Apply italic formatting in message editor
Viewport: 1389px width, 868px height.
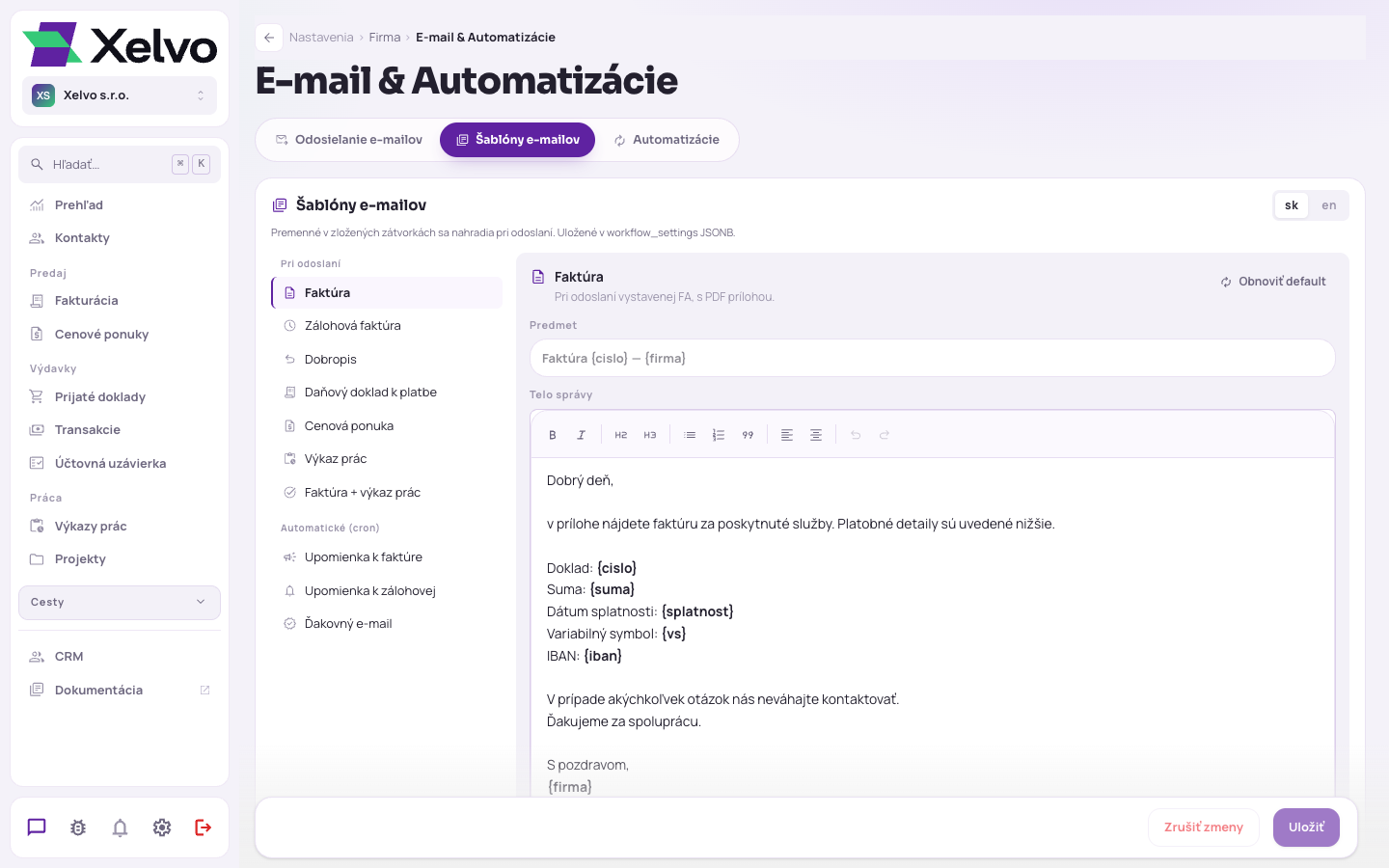pos(582,435)
